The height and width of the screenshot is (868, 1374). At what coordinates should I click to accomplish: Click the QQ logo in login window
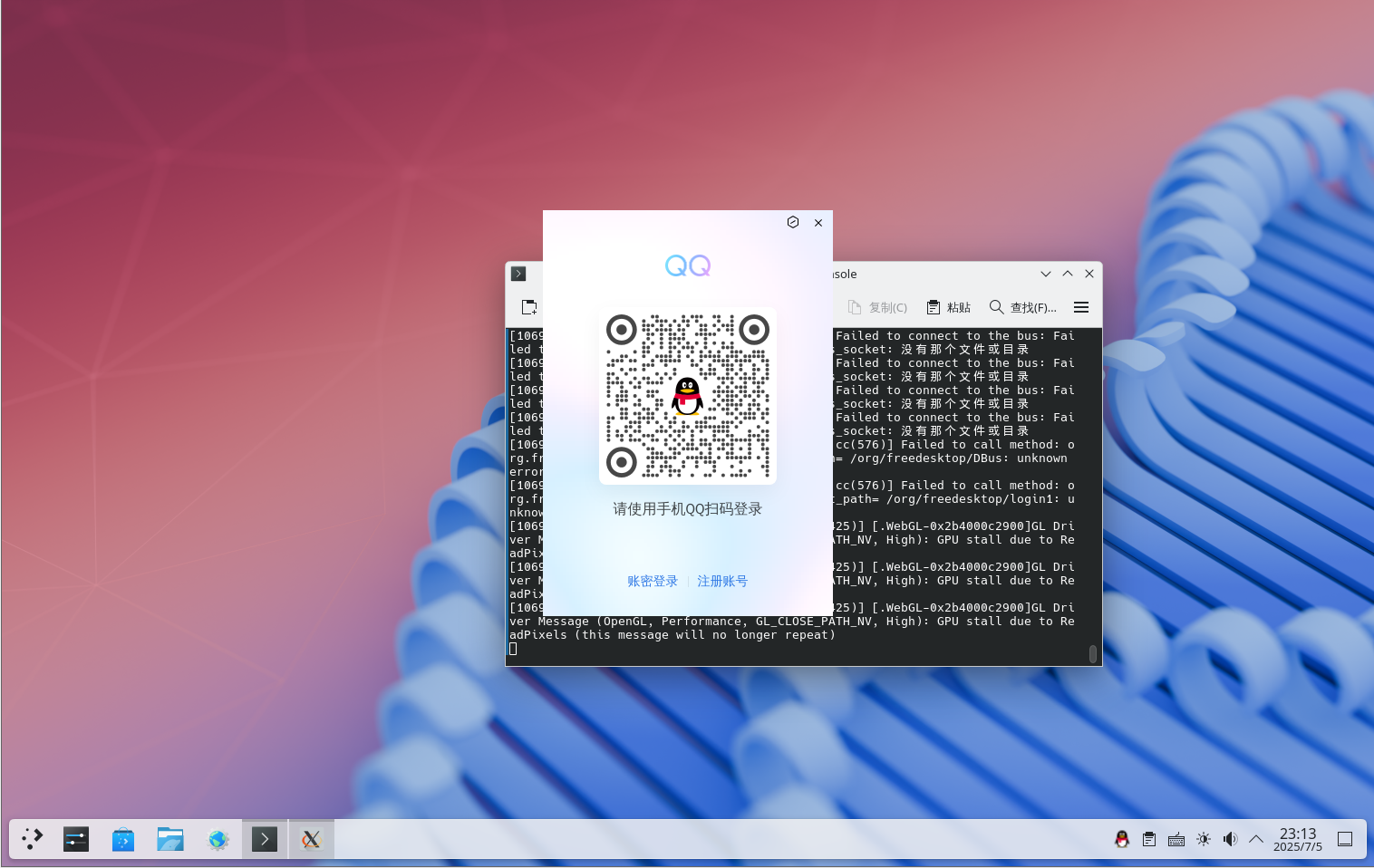pos(688,265)
